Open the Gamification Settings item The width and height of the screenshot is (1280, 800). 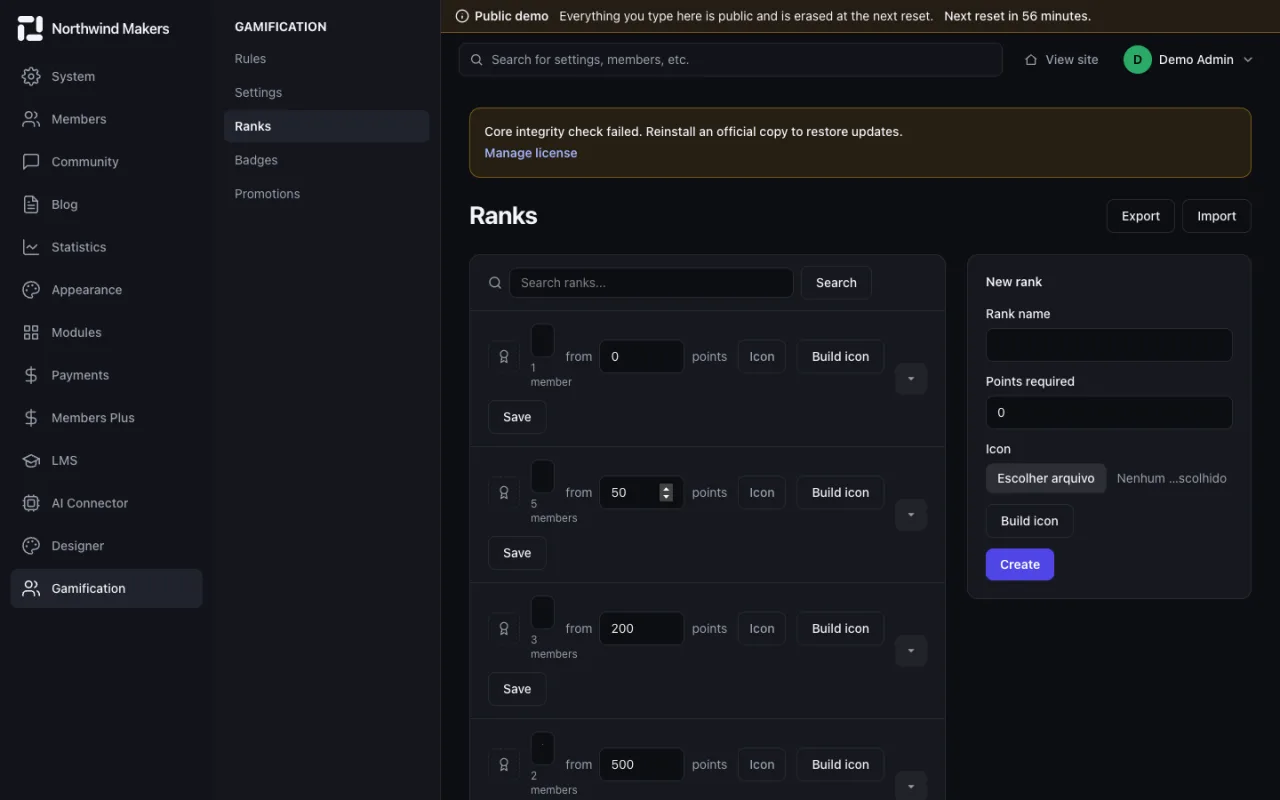pos(326,92)
